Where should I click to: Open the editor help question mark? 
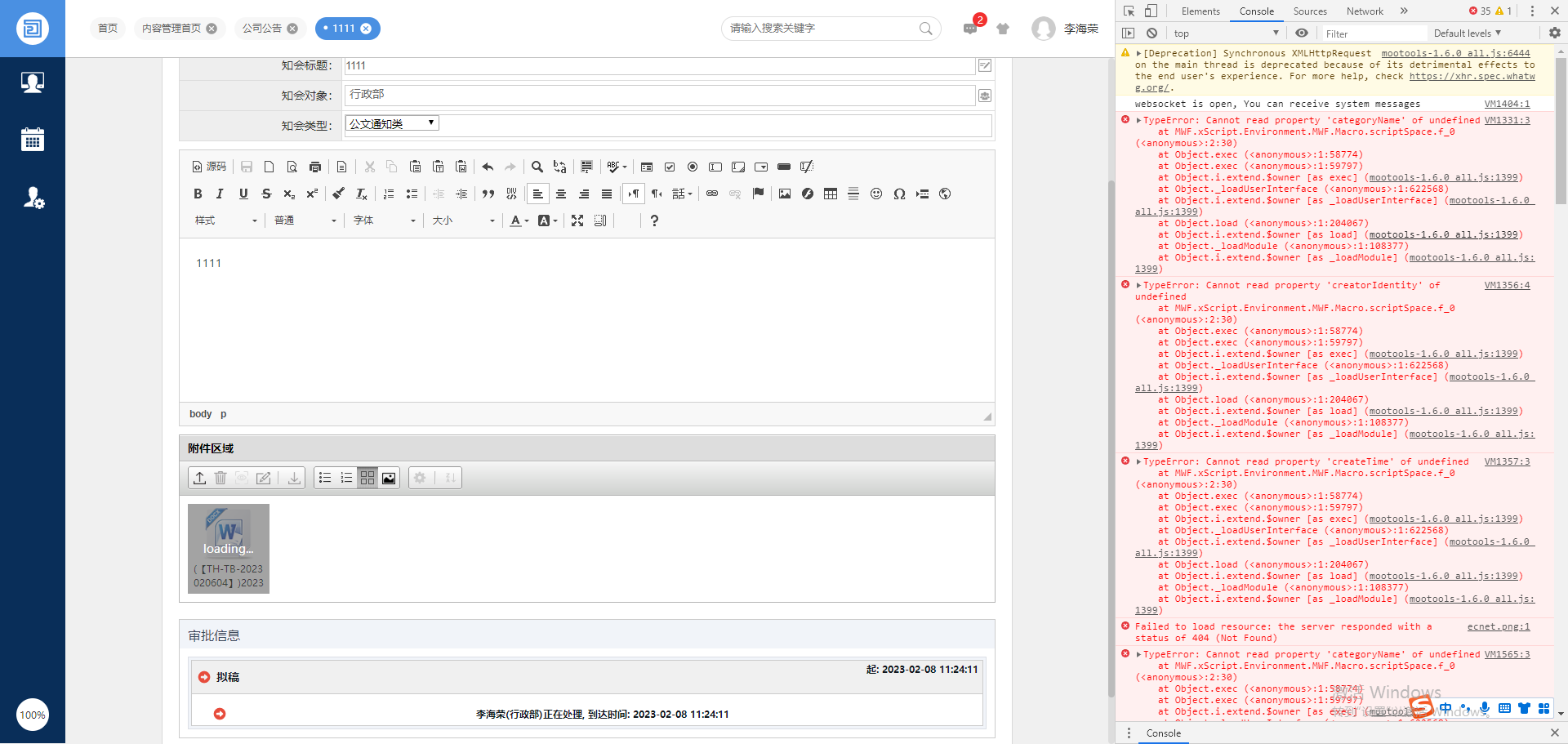tap(654, 221)
